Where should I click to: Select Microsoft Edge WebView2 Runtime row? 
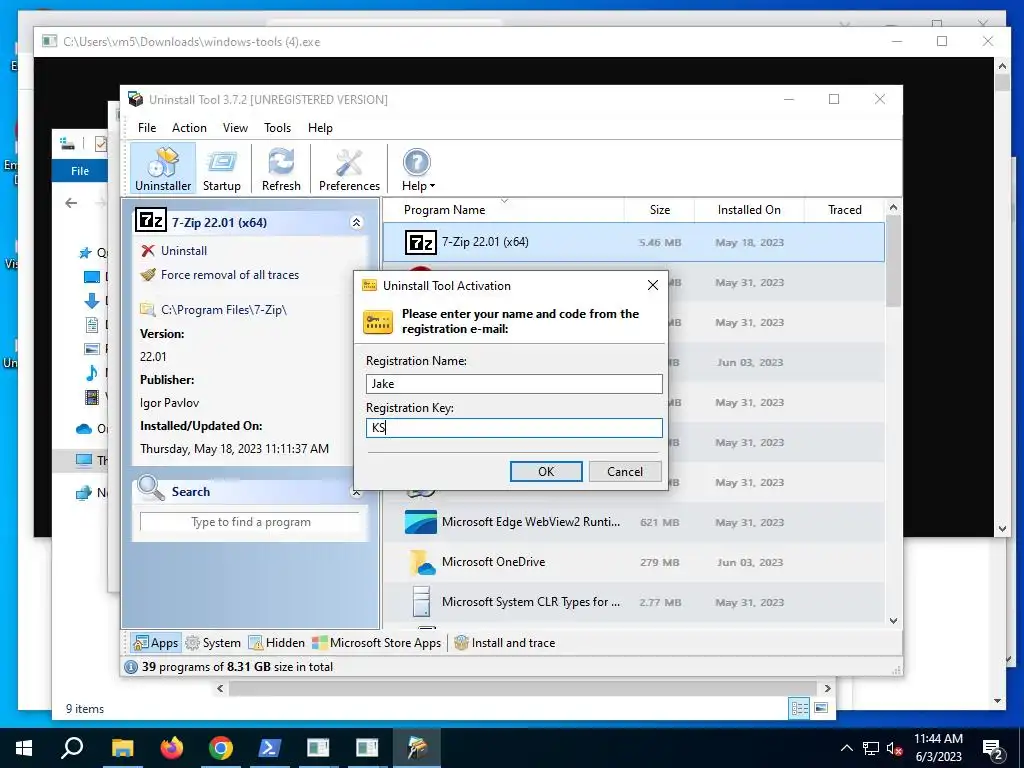[x=633, y=522]
